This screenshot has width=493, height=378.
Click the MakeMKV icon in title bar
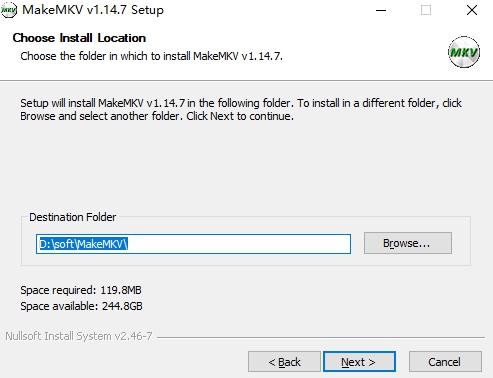(8, 10)
